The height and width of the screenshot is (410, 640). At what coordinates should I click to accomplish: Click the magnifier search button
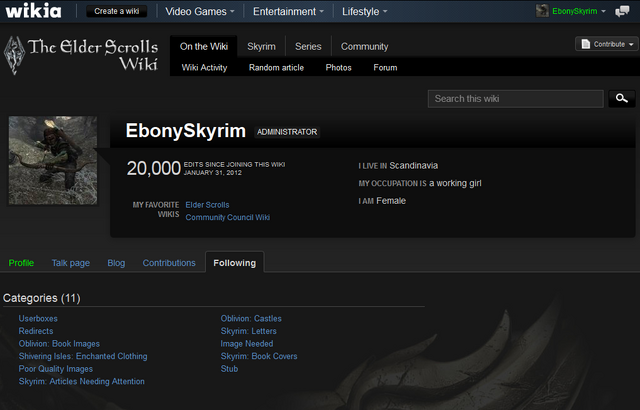622,98
